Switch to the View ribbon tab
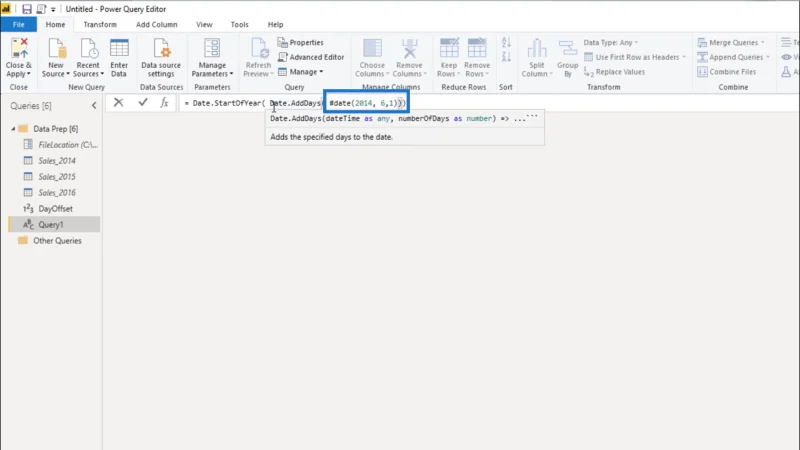Viewport: 800px width, 450px height. [x=204, y=24]
